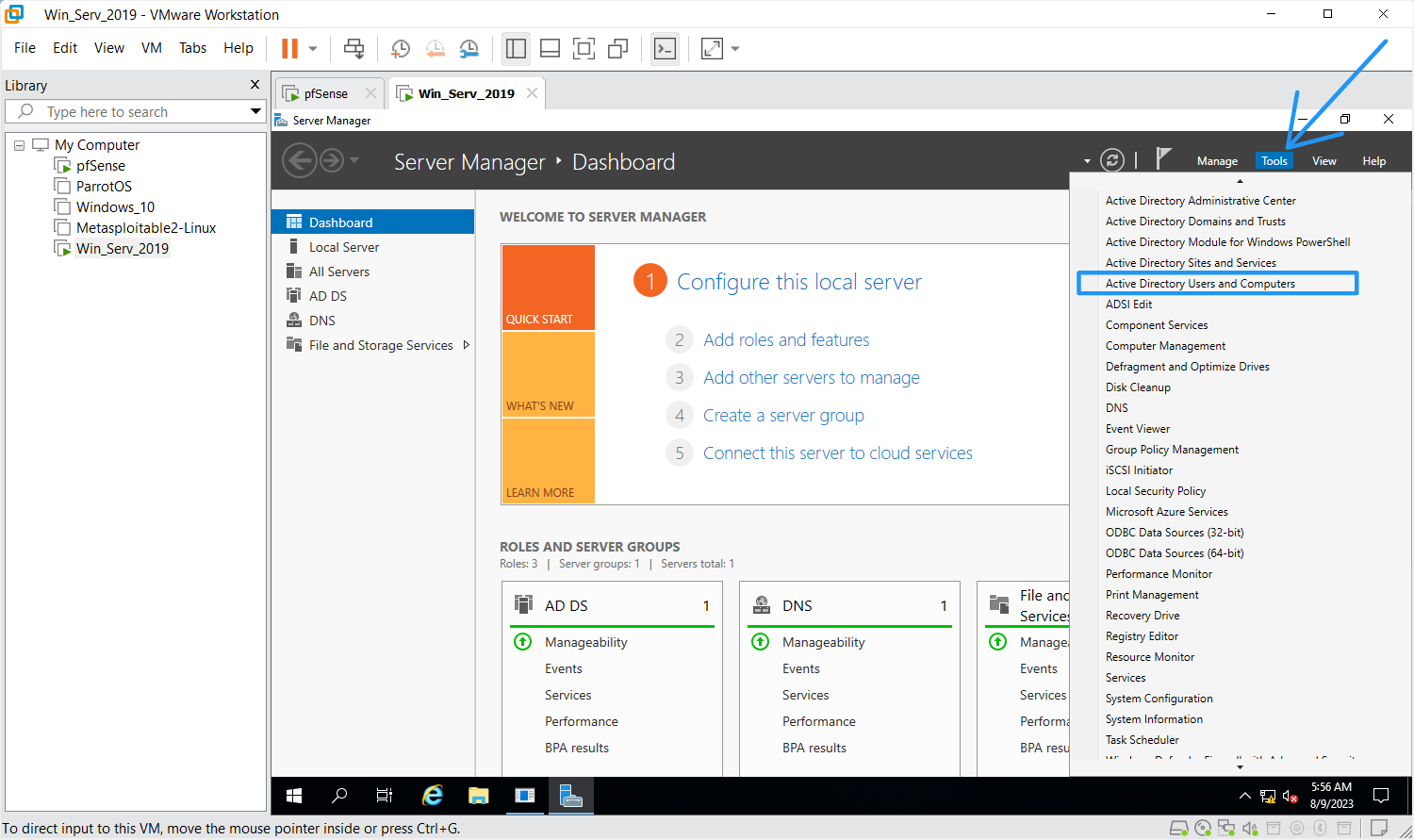Enter full screen mode icon
Viewport: 1414px width, 840px height.
584,48
